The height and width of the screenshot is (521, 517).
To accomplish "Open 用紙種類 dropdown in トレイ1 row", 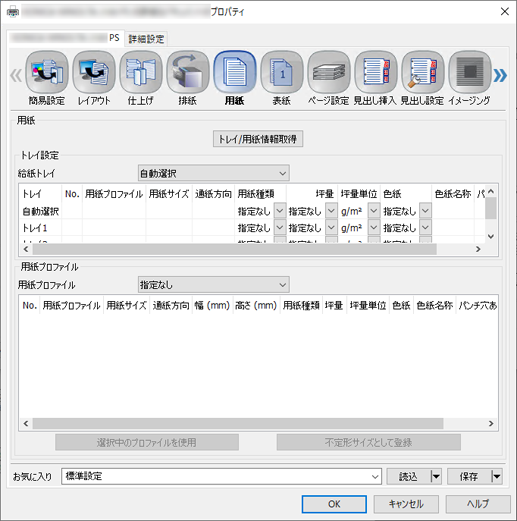I will pos(280,227).
